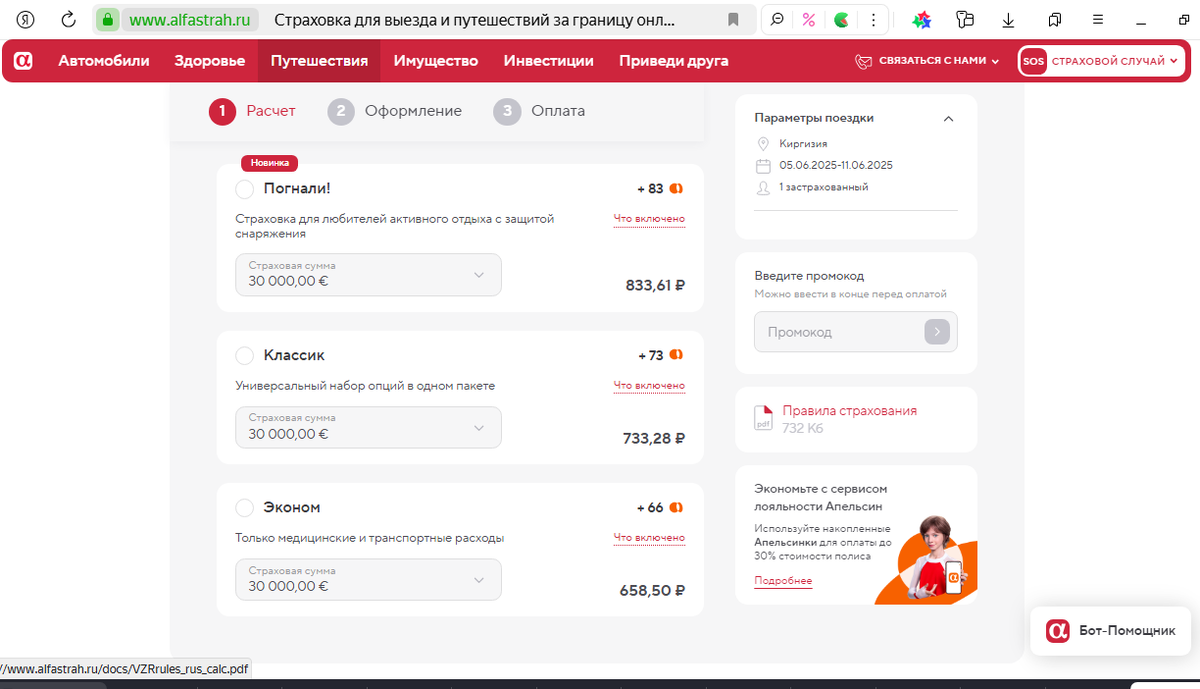Bookmark this page with the bookmark icon
Screen dimensions: 1200x689
coord(733,19)
